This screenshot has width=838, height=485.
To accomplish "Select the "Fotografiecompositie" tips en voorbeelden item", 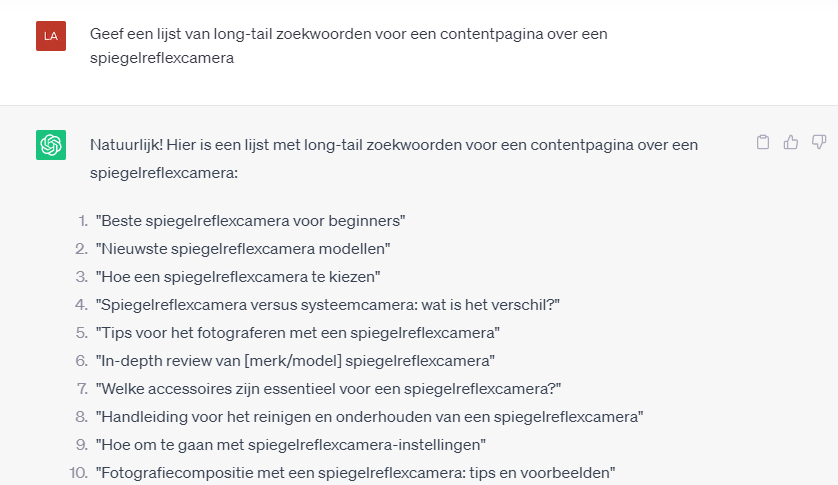I will tap(355, 472).
